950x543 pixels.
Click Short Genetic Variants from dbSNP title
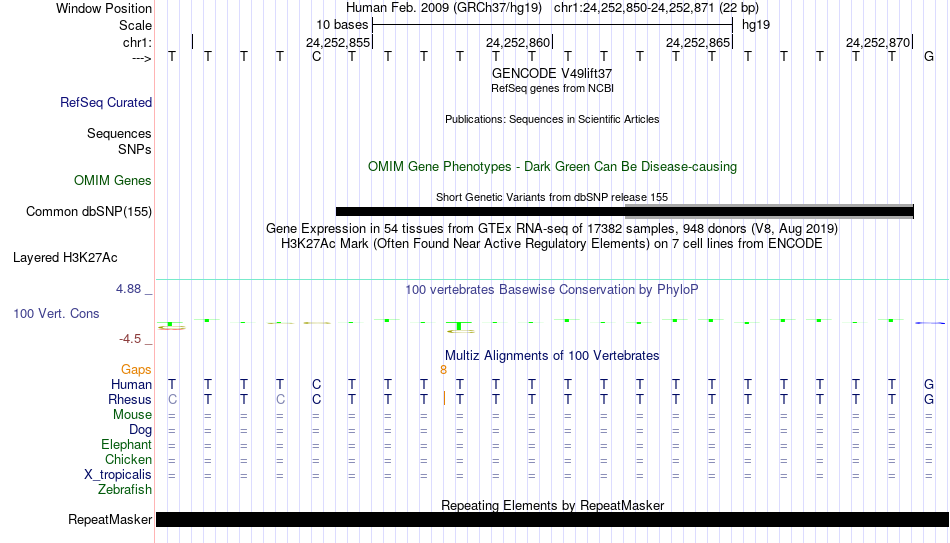(552, 197)
